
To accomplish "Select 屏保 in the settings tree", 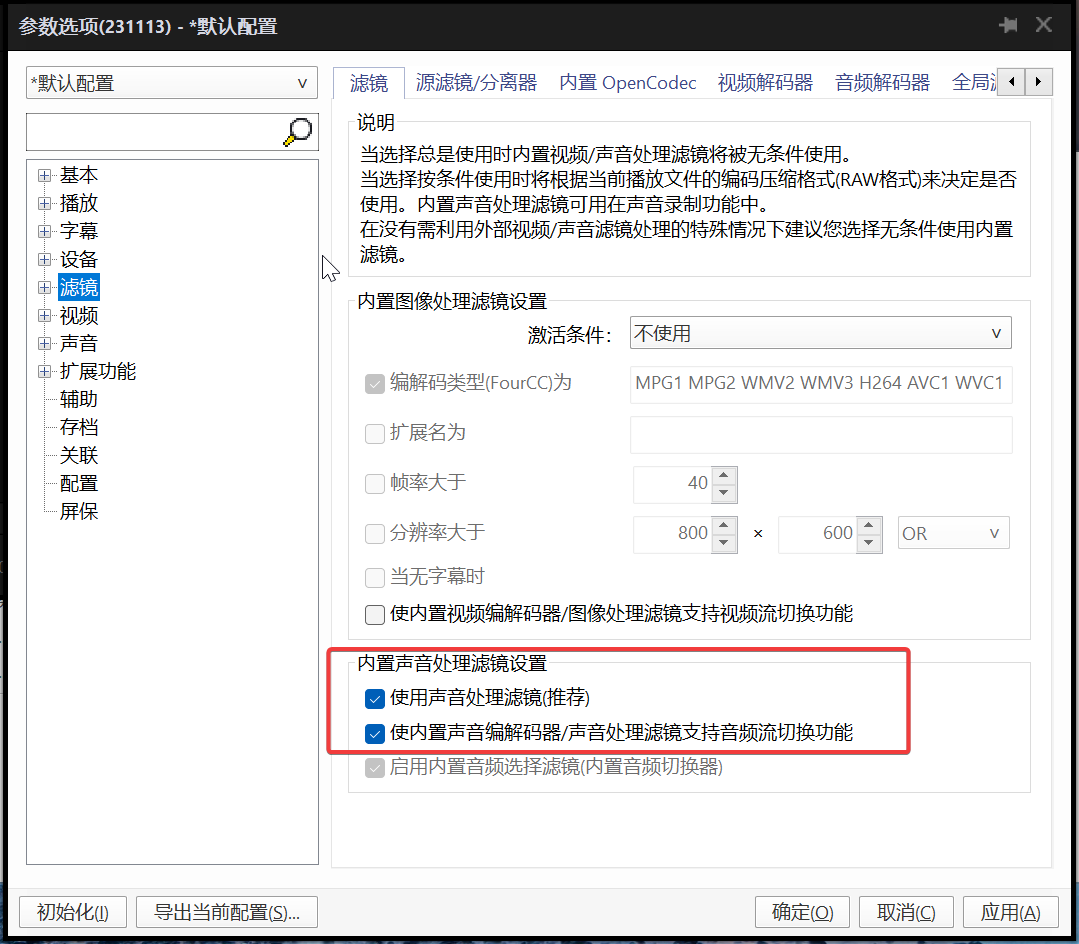I will click(78, 512).
